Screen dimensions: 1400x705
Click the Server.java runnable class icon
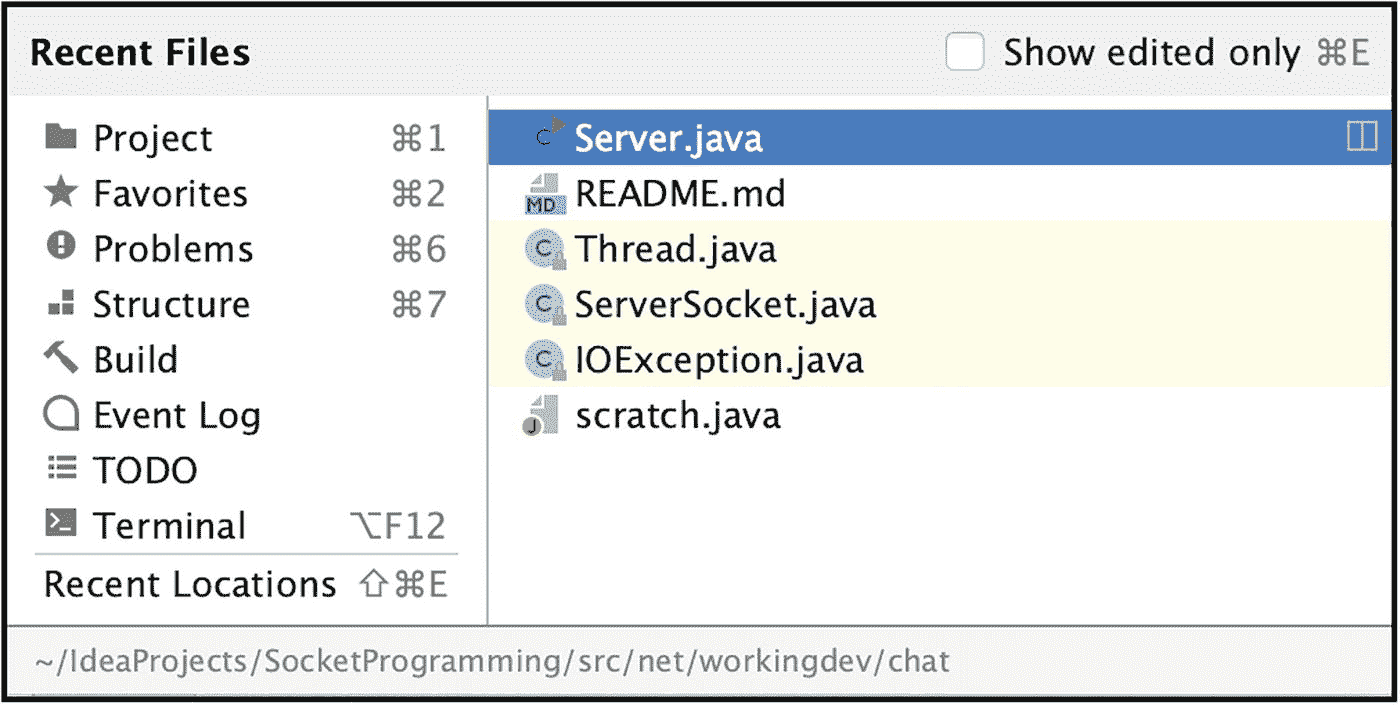point(549,134)
